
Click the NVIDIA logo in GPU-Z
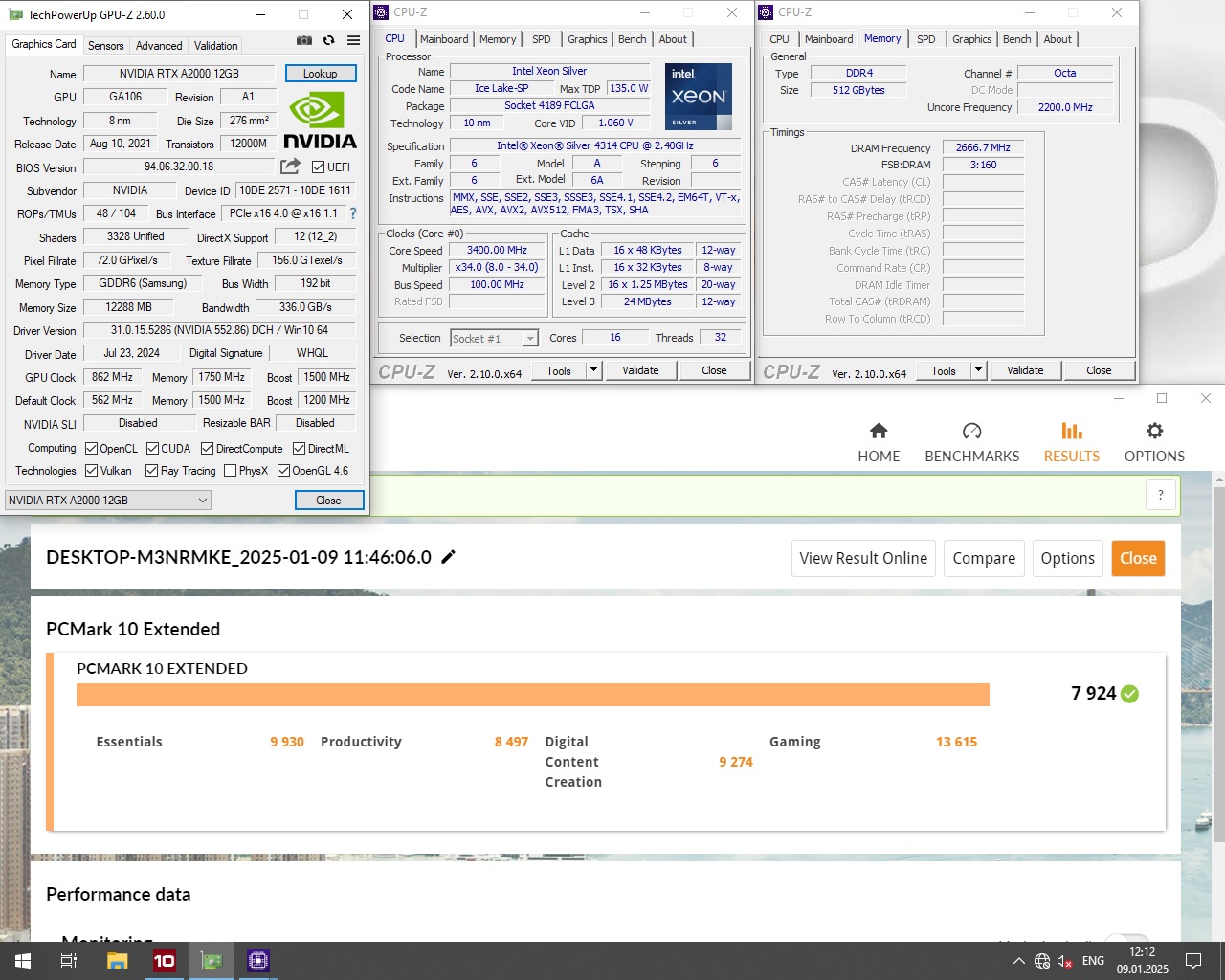click(x=320, y=120)
